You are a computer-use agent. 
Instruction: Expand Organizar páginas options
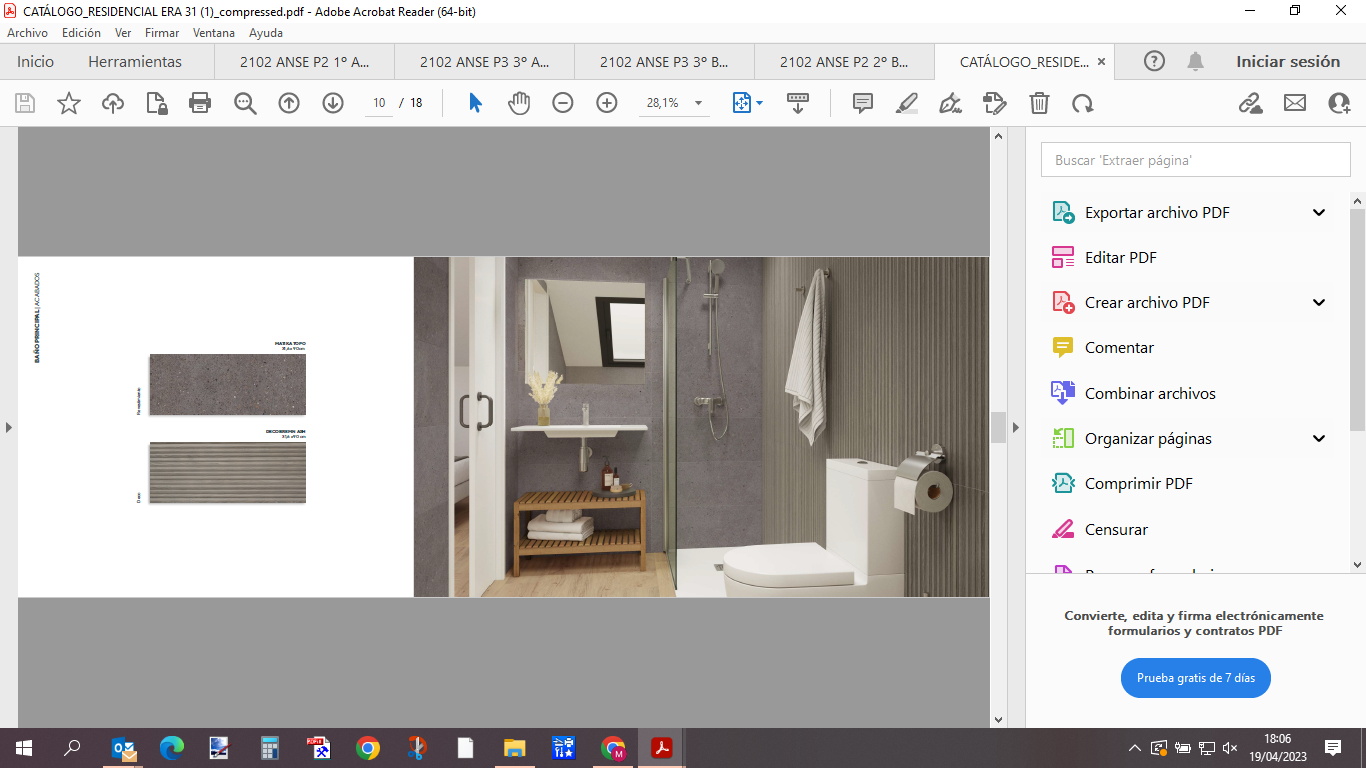[x=1319, y=439]
